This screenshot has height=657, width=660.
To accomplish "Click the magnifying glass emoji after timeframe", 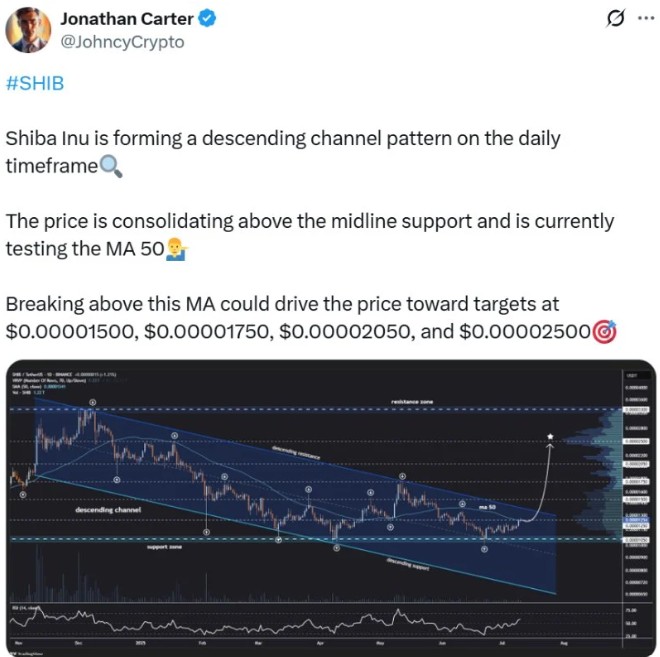I will coord(111,166).
